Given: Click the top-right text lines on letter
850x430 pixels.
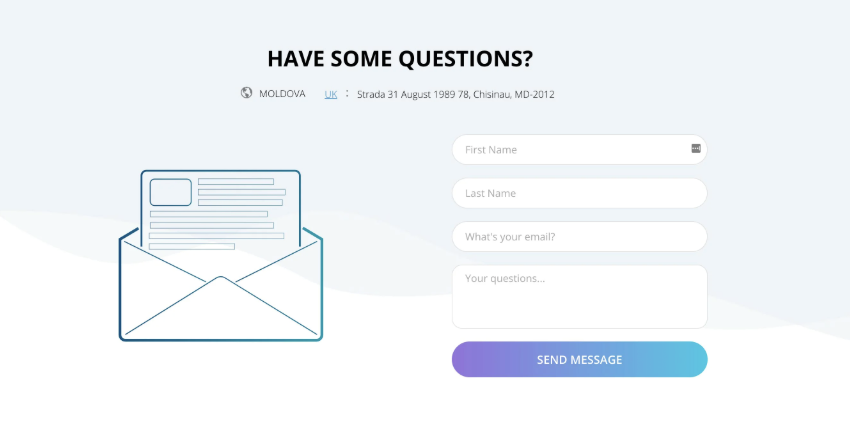Looking at the screenshot, I should pos(240,192).
